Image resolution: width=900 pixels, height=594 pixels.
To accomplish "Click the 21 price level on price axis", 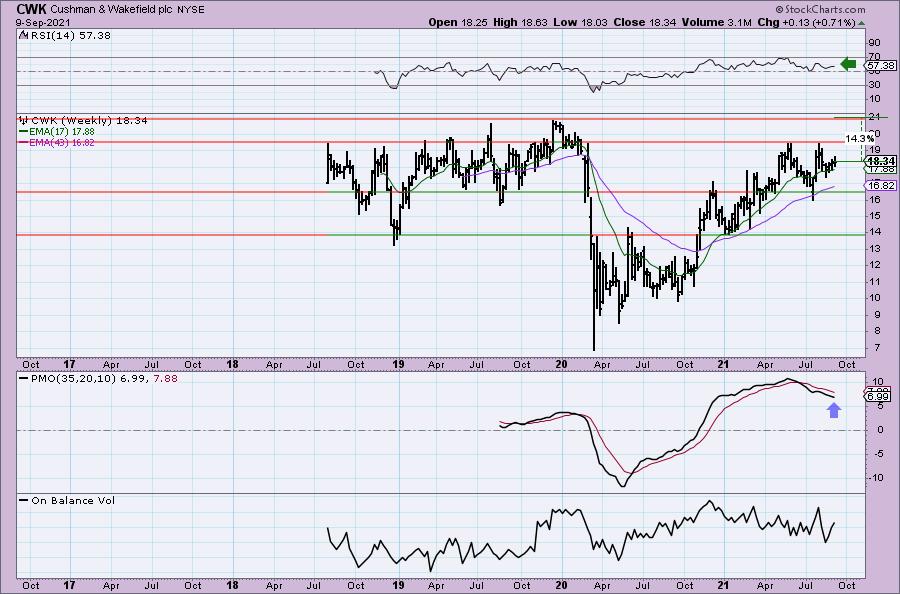I will (874, 117).
